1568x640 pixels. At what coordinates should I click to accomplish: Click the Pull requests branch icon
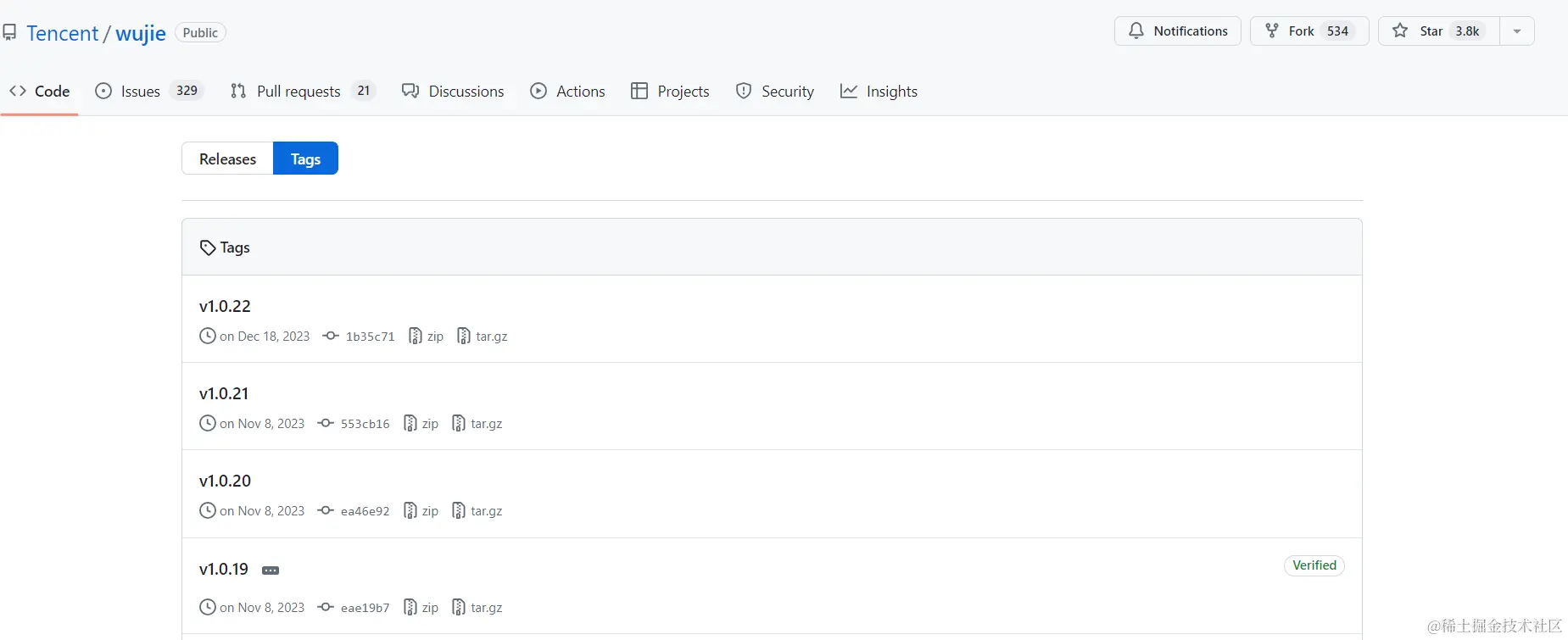pos(238,91)
